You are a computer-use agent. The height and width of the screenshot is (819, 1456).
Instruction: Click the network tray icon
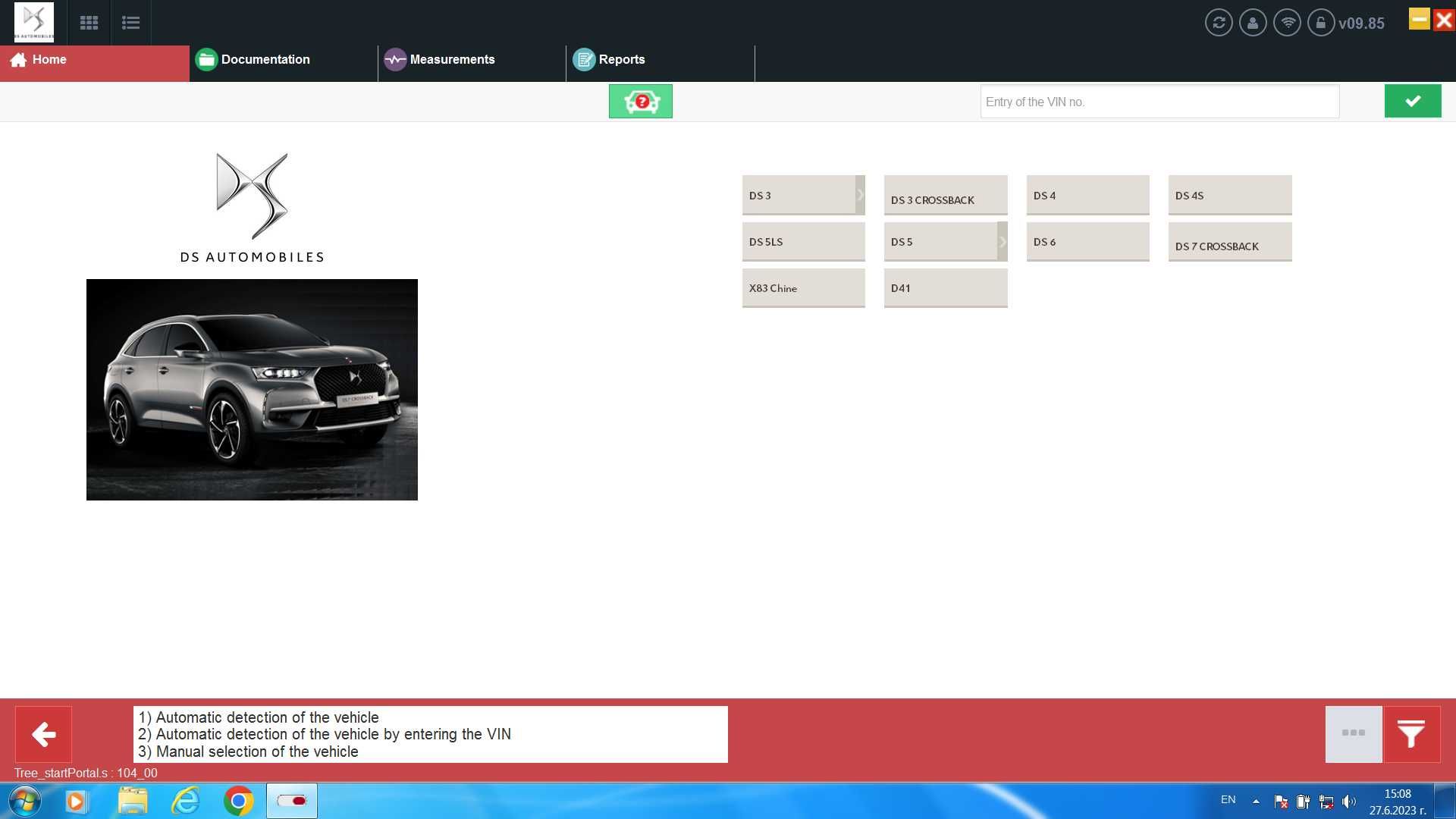click(x=1326, y=802)
